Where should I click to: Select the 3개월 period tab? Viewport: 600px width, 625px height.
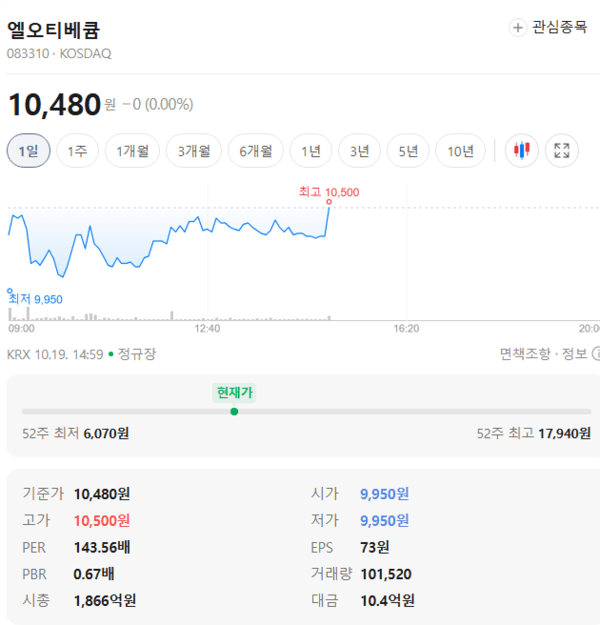coord(194,151)
